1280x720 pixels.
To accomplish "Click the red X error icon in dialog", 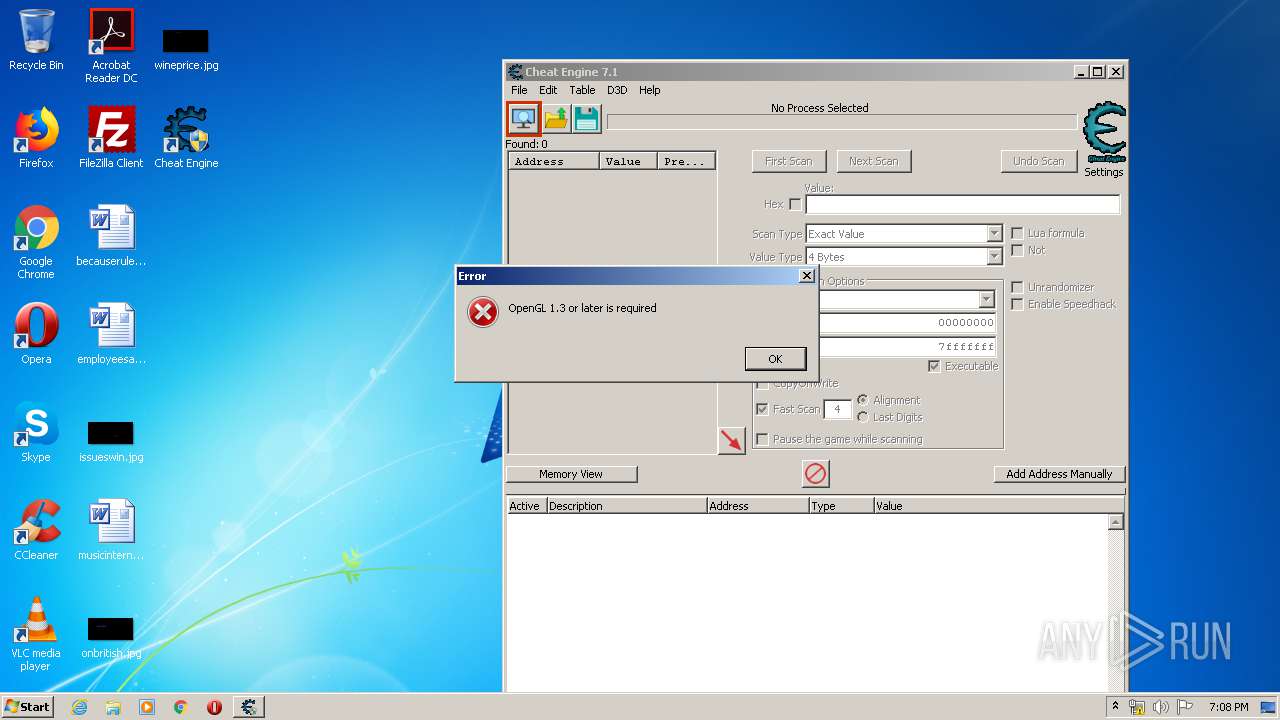I will 483,313.
